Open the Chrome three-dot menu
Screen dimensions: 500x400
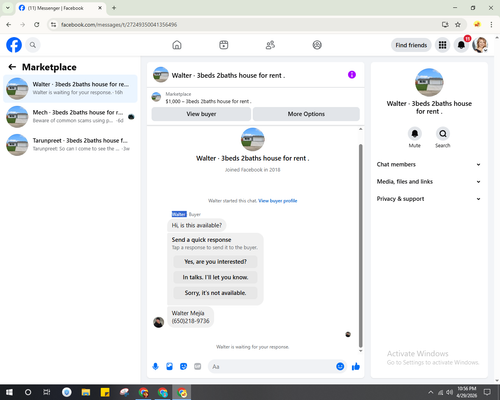tap(491, 24)
